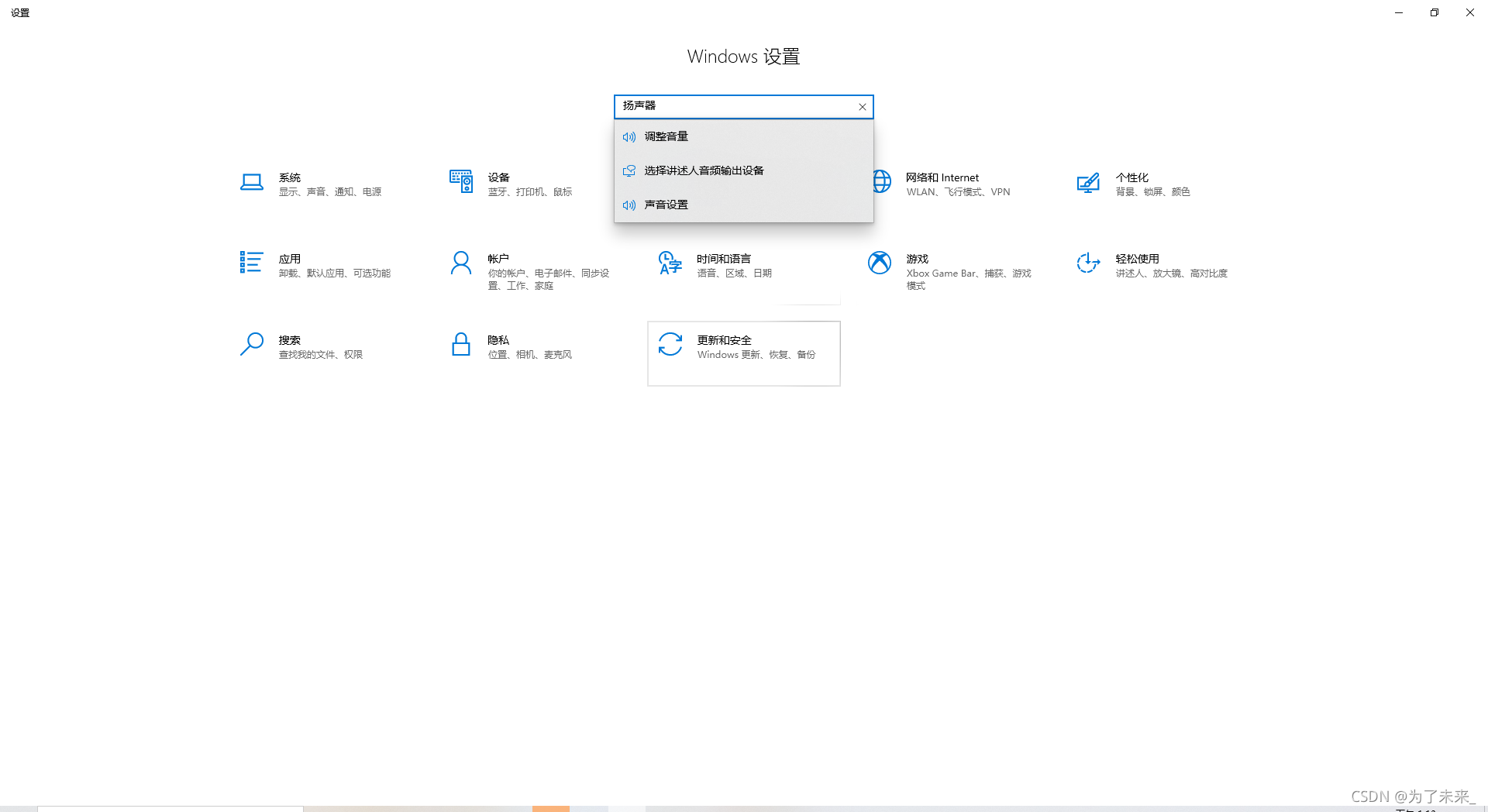Minimize the 设置 window
The image size is (1488, 812).
pyautogui.click(x=1399, y=12)
